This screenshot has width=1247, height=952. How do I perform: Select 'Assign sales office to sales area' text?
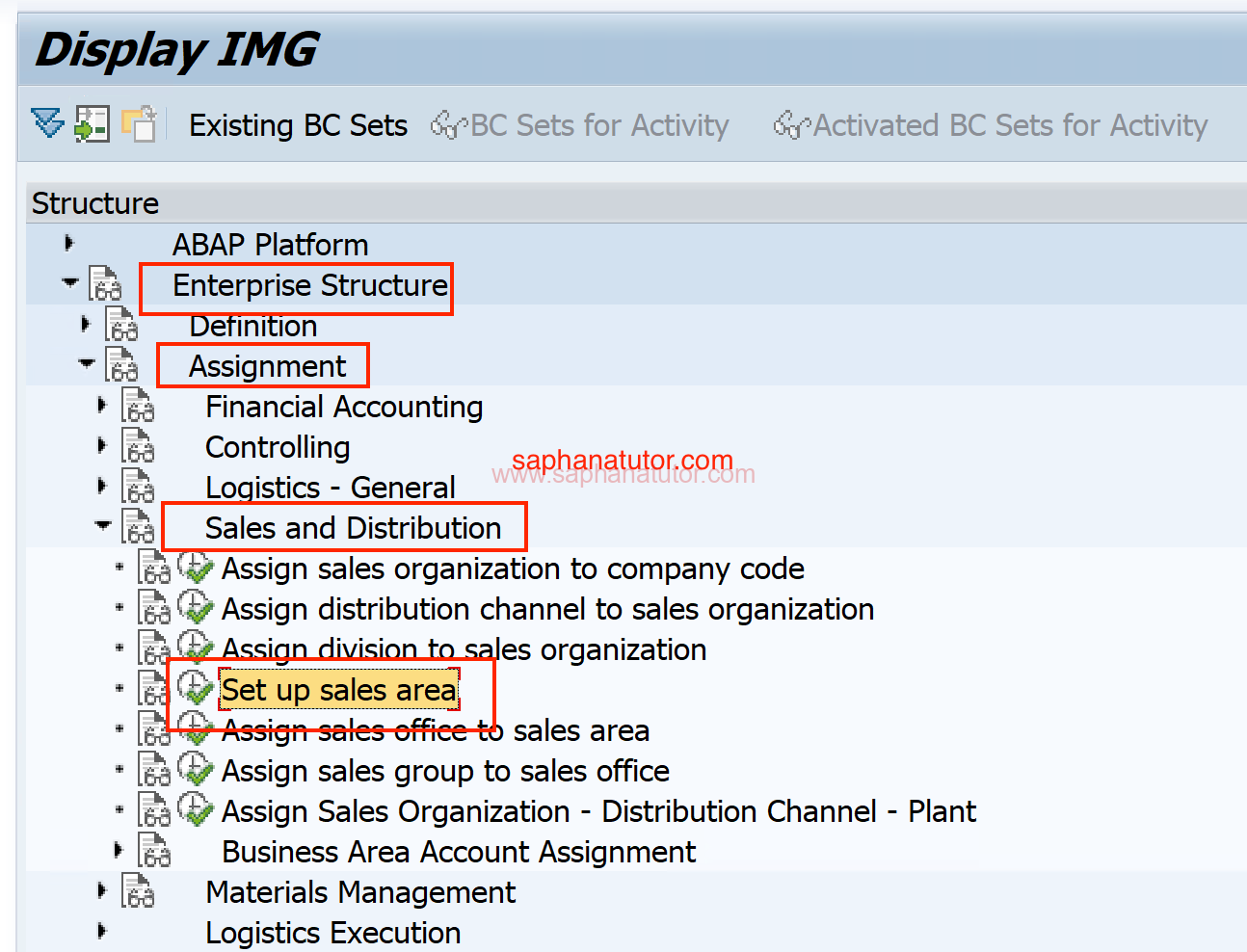[436, 730]
